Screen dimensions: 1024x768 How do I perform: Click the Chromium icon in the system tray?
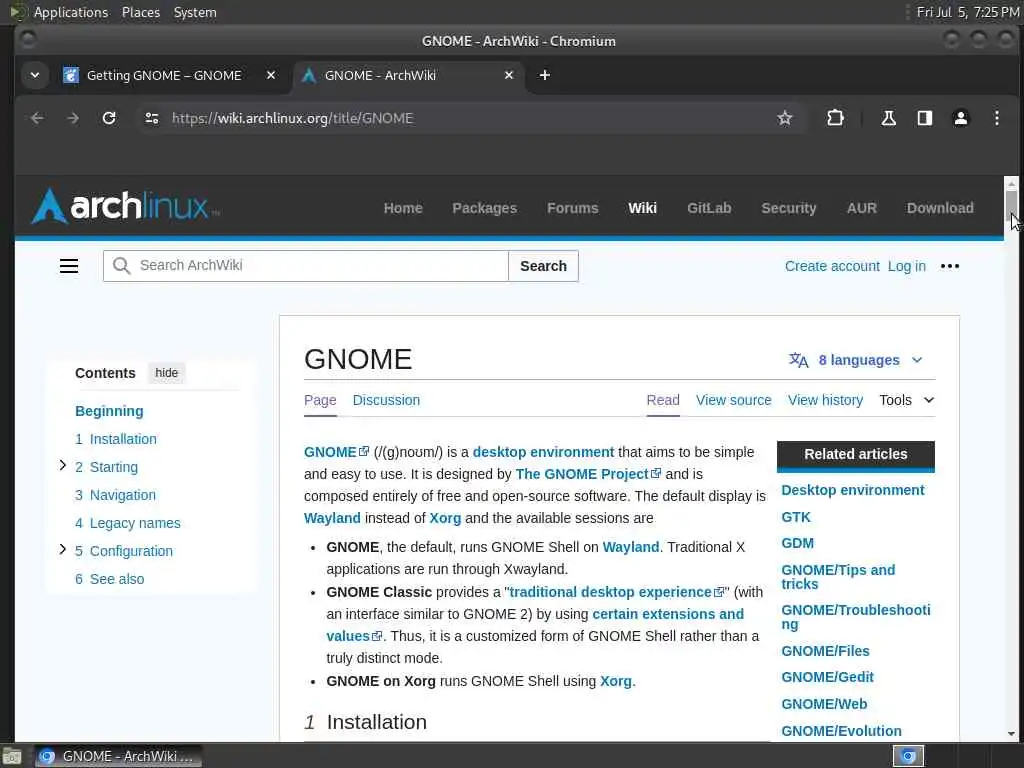(x=908, y=756)
